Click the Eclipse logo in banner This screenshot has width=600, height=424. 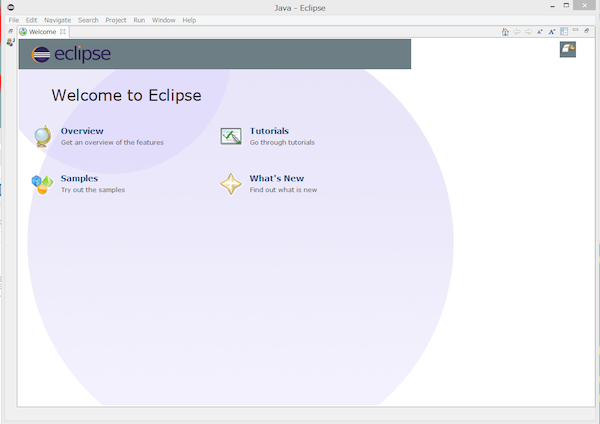[x=71, y=54]
